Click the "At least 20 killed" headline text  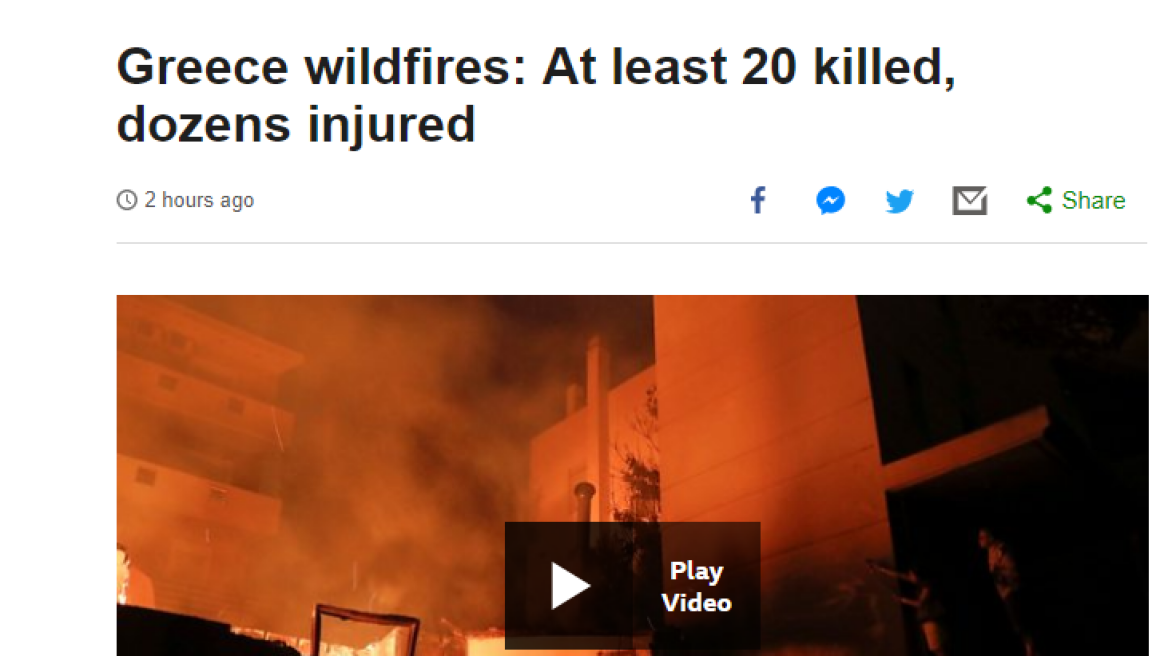tap(749, 67)
